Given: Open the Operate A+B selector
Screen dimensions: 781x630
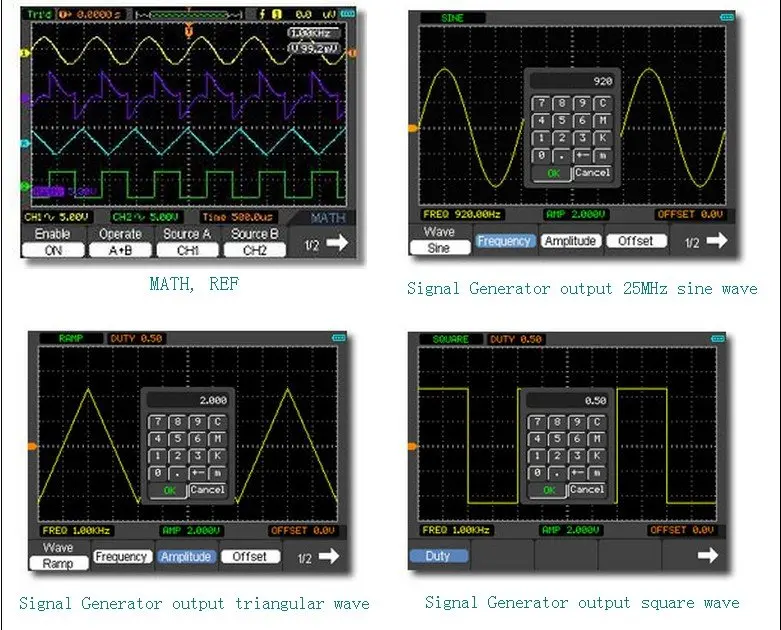Looking at the screenshot, I should [x=121, y=250].
